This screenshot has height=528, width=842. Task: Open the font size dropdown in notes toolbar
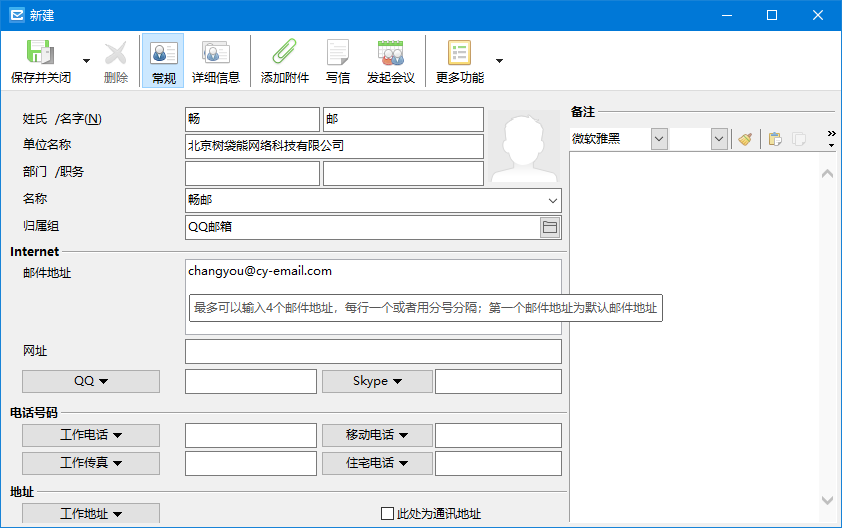click(719, 139)
